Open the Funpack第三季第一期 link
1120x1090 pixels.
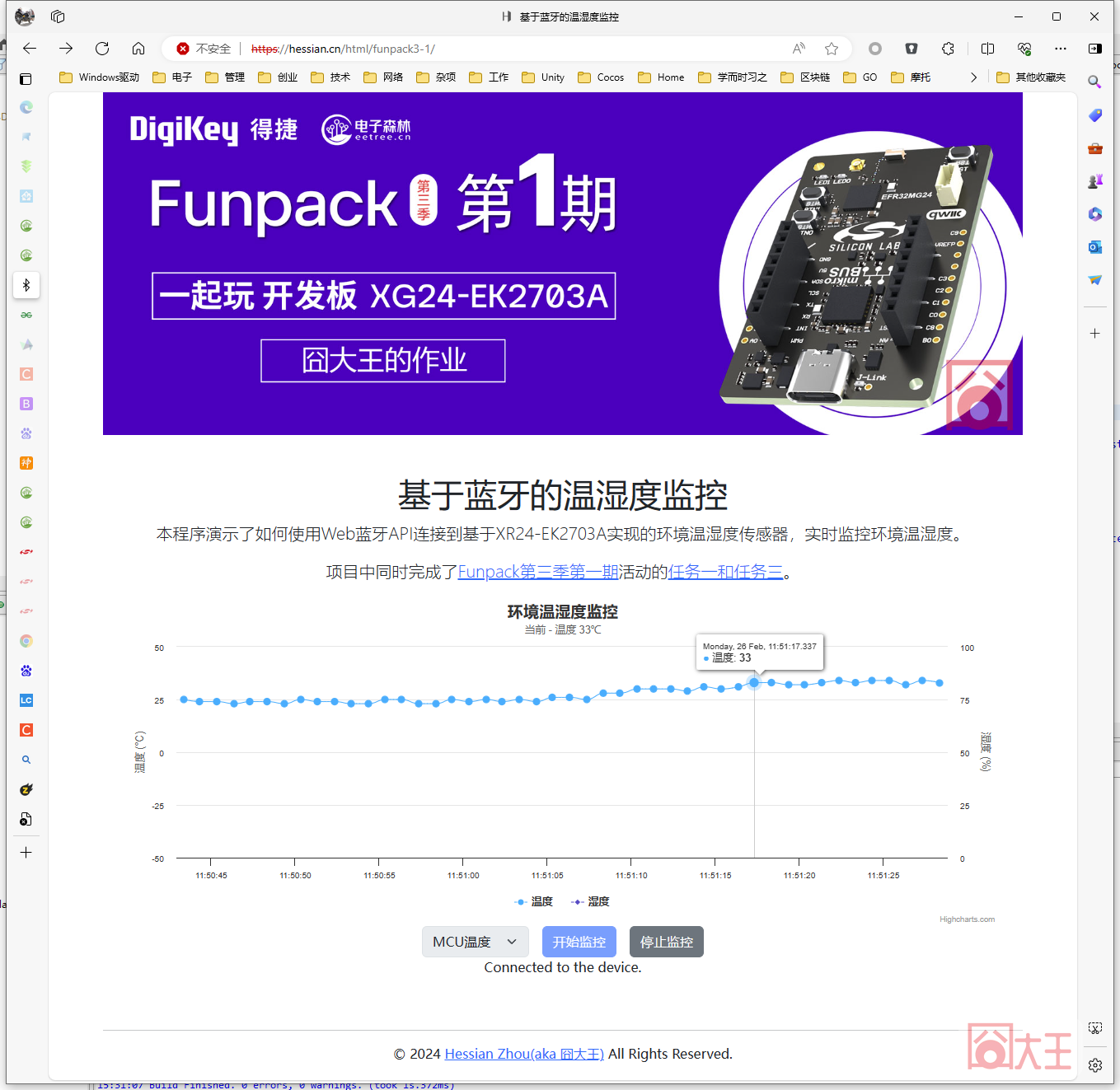pos(538,572)
